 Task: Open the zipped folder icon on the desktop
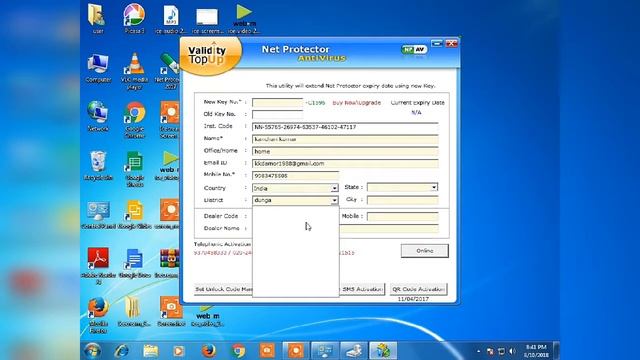click(x=134, y=312)
